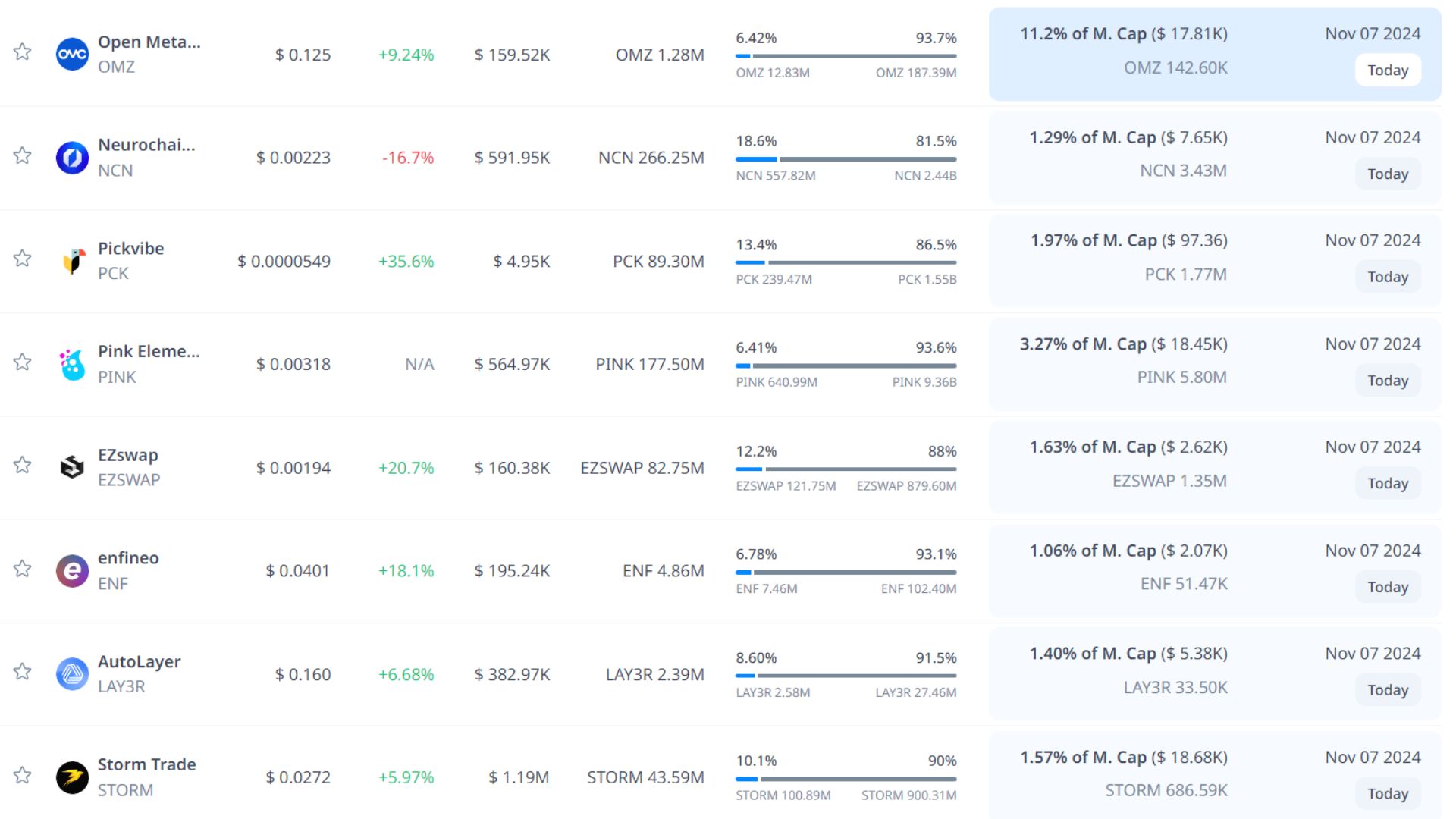1456x819 pixels.
Task: Click the Today badge in PINK row
Action: coord(1387,381)
